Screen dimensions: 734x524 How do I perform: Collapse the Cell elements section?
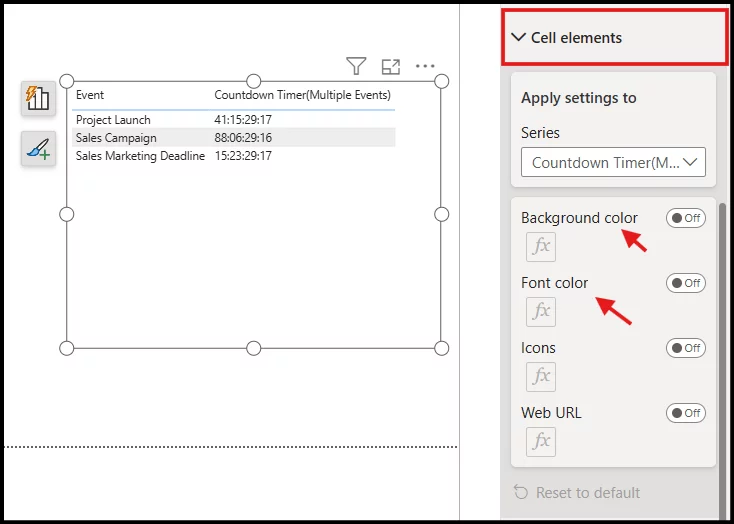click(x=614, y=37)
